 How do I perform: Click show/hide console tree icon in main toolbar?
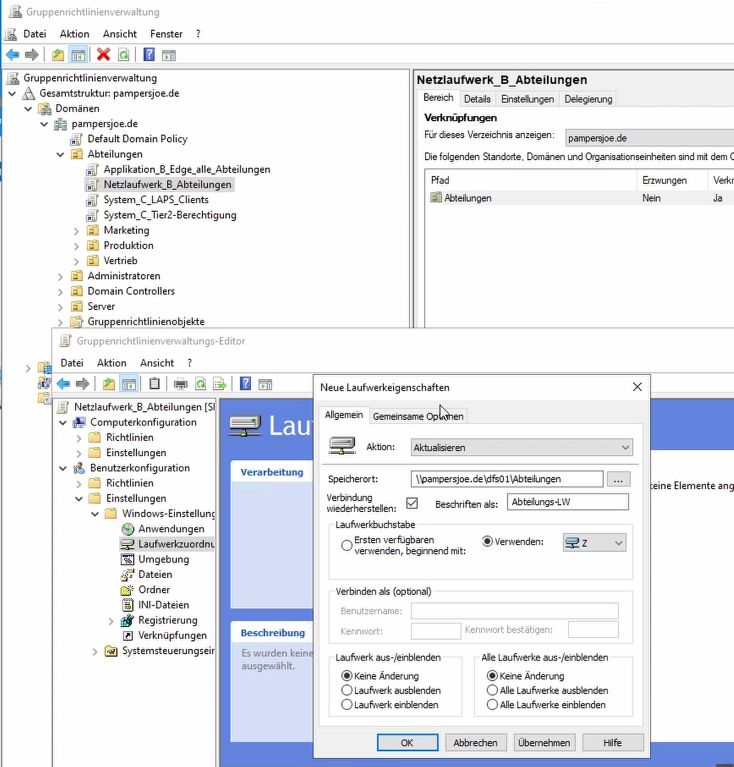tap(78, 55)
